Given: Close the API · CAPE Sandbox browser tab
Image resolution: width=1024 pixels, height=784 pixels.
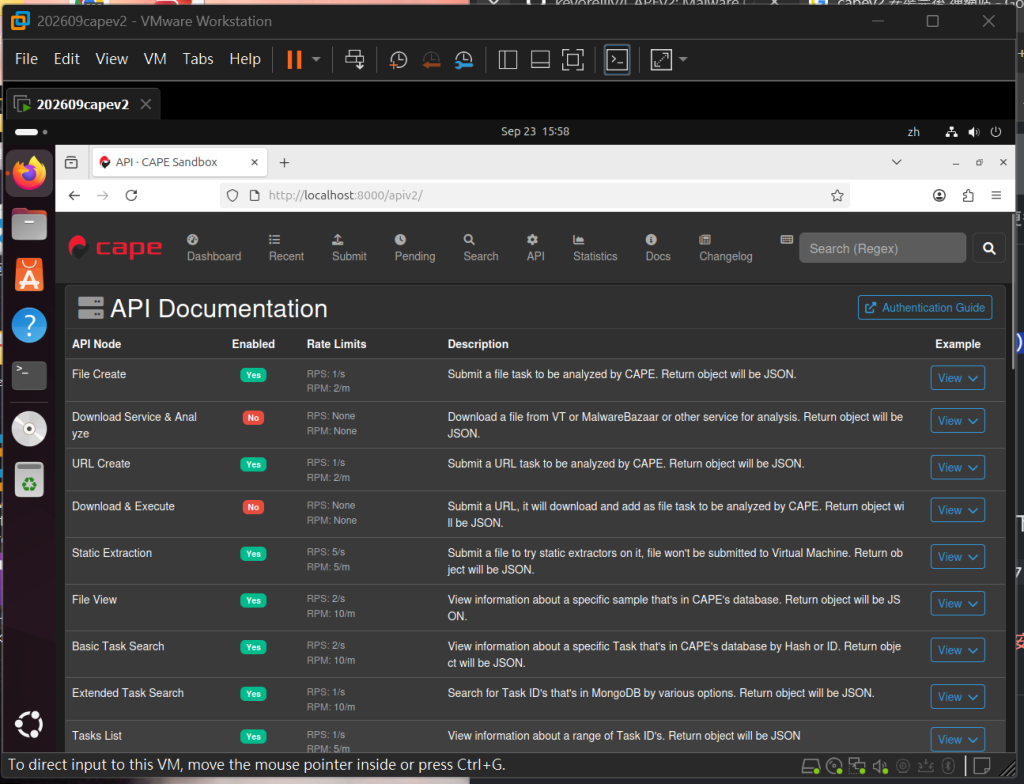Looking at the screenshot, I should [x=255, y=162].
